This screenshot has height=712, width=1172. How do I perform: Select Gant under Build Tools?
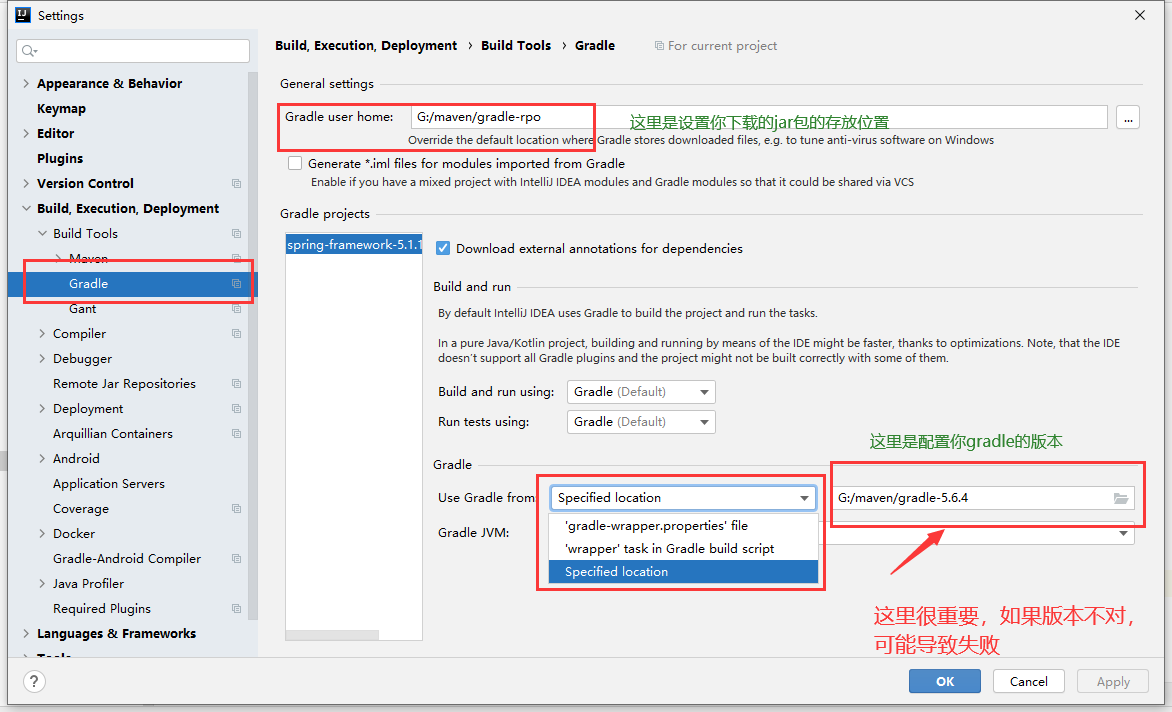82,309
